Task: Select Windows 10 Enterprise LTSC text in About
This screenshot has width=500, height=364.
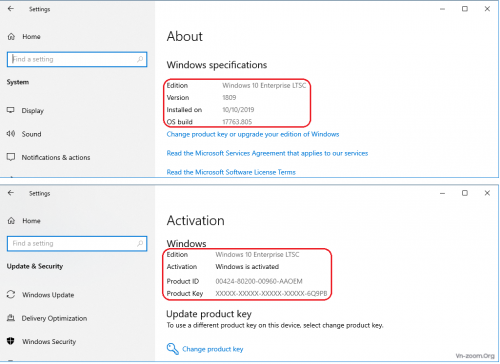Action: 264,86
